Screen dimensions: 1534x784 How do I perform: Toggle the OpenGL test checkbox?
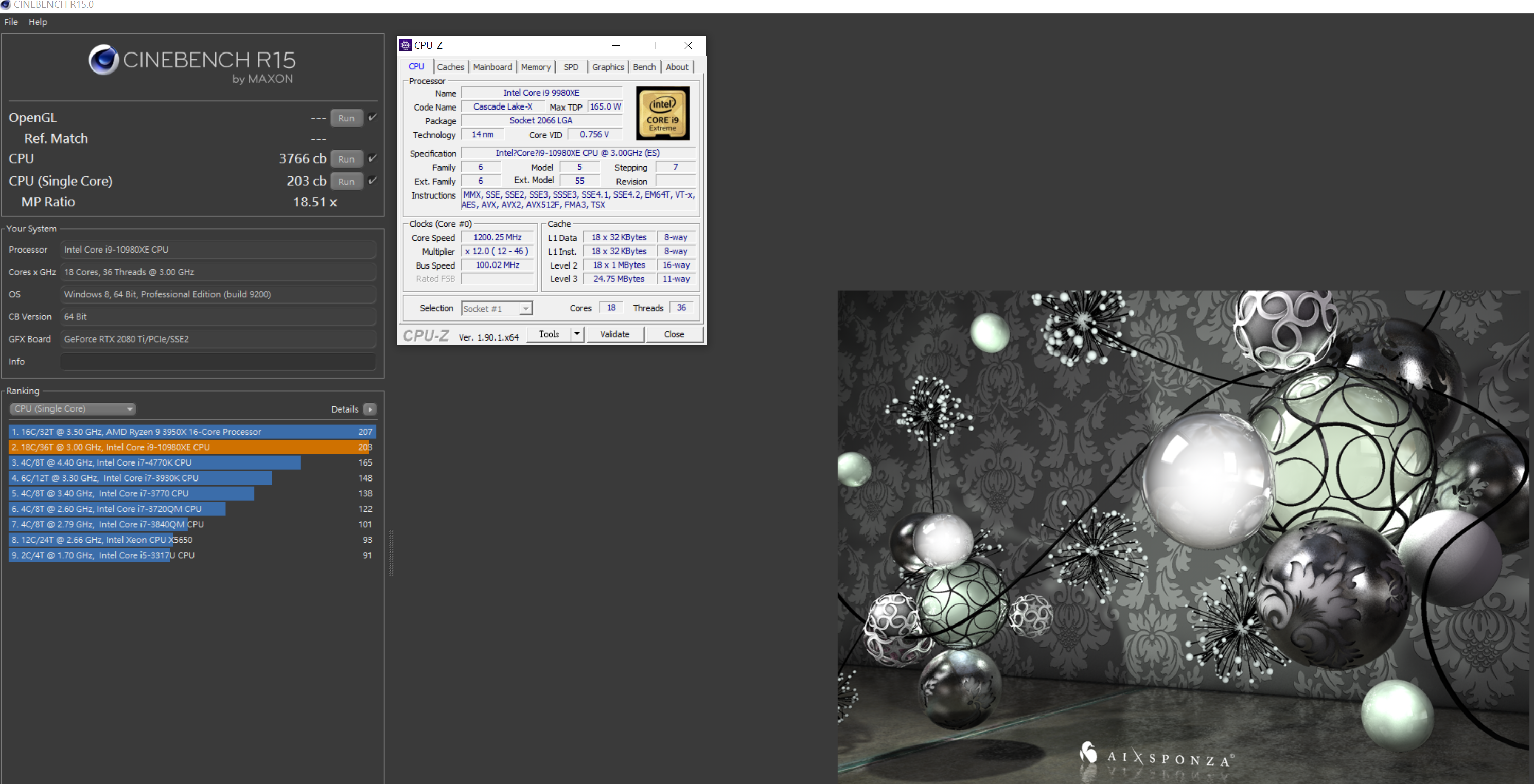pyautogui.click(x=373, y=117)
